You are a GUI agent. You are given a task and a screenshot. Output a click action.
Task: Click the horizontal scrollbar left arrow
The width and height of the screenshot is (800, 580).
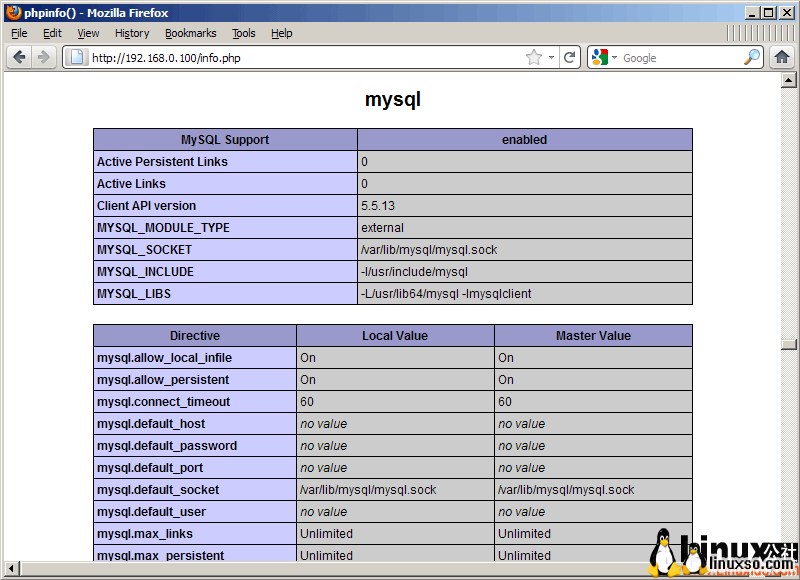(11, 569)
